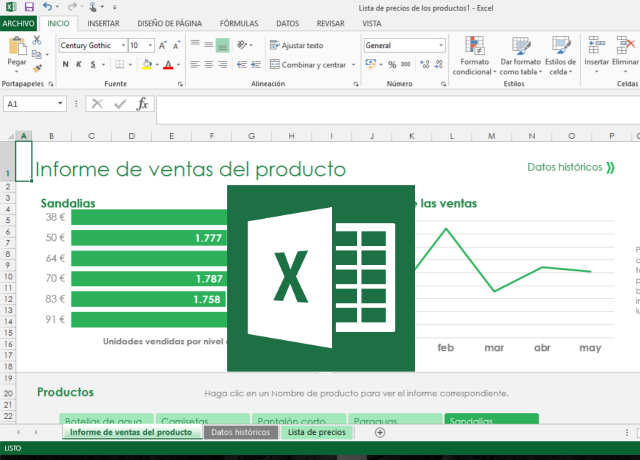
Task: Open General number format dropdown
Action: [441, 45]
